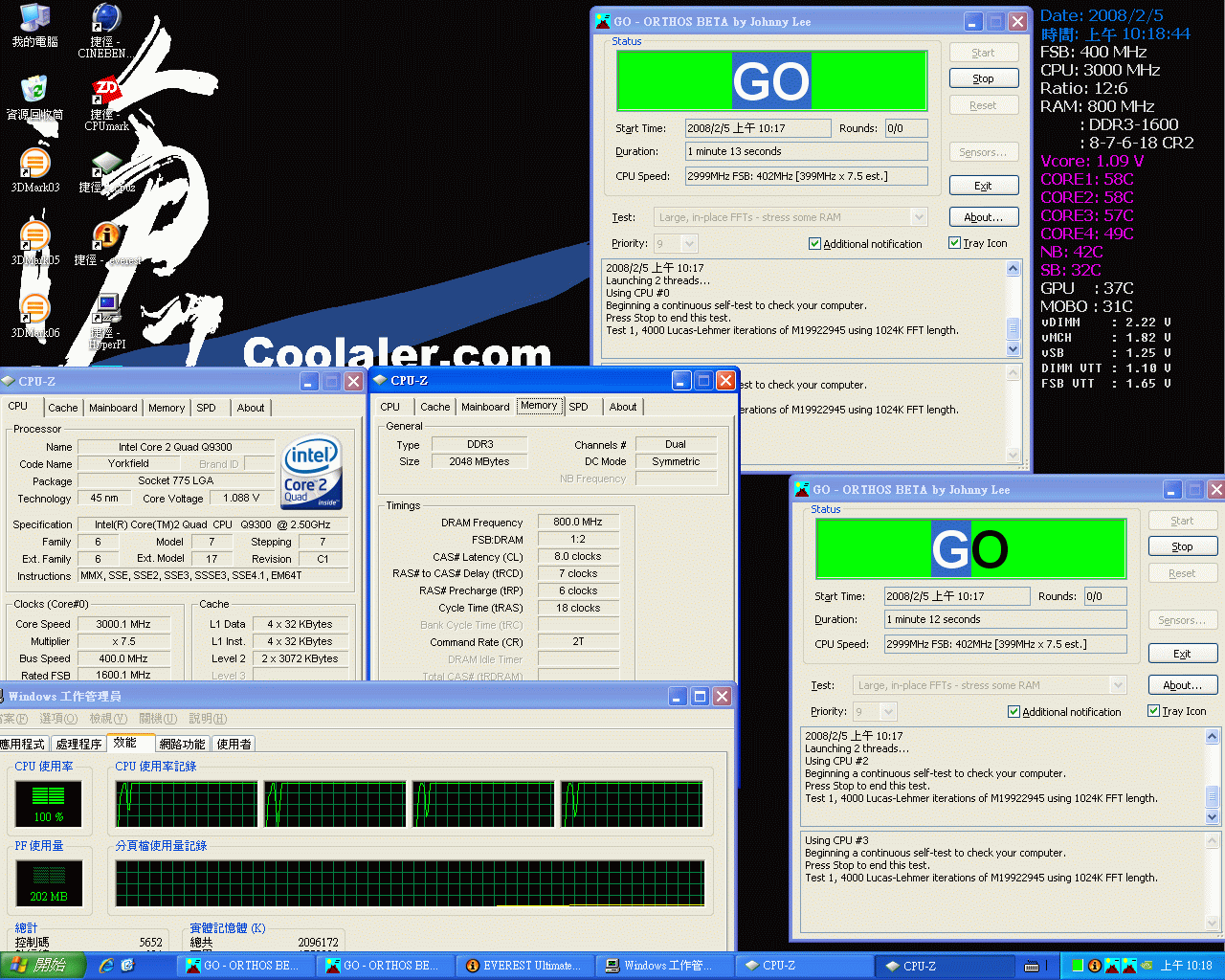
Task: Switch to Windows 工作管理員 taskbar item
Action: [x=664, y=966]
